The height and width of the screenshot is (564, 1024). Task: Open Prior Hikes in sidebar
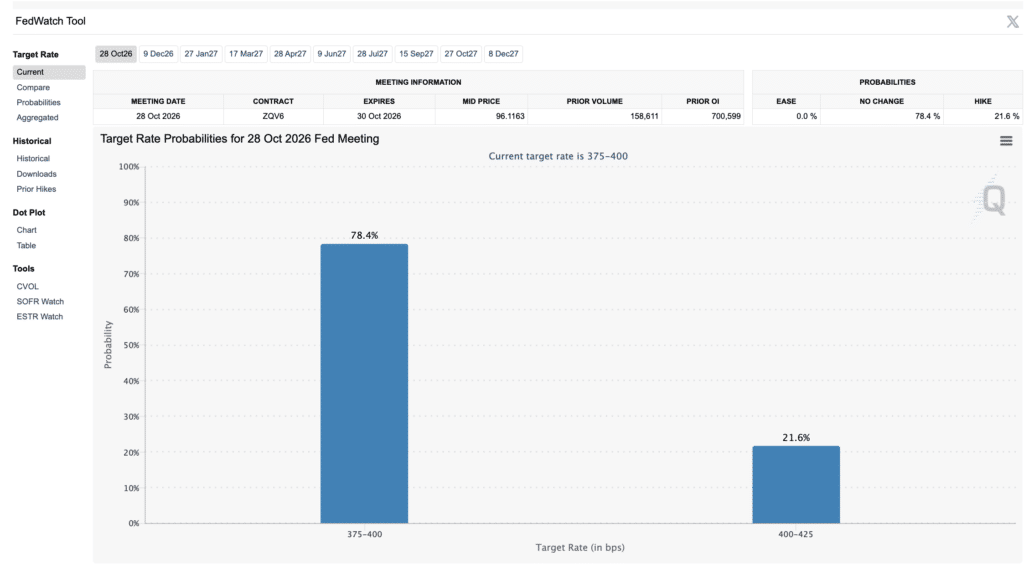pos(37,189)
